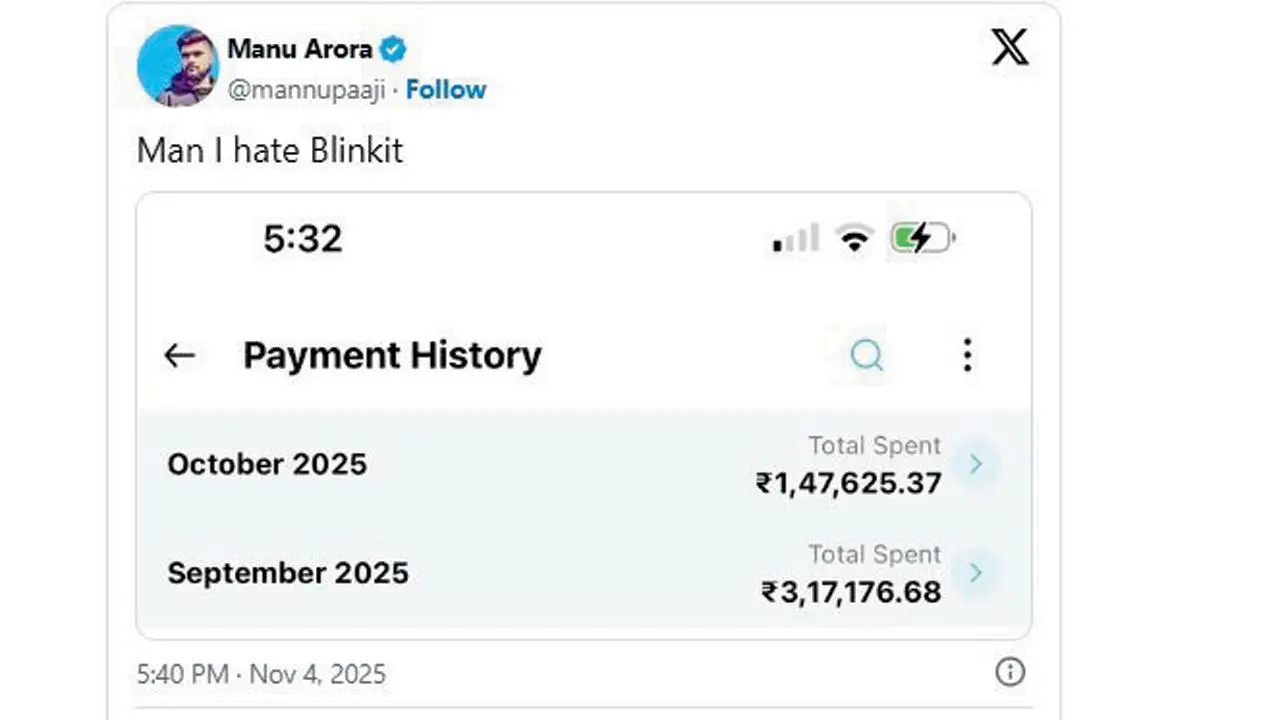Click the @mannupaaji handle
The width and height of the screenshot is (1280, 720).
pyautogui.click(x=307, y=89)
